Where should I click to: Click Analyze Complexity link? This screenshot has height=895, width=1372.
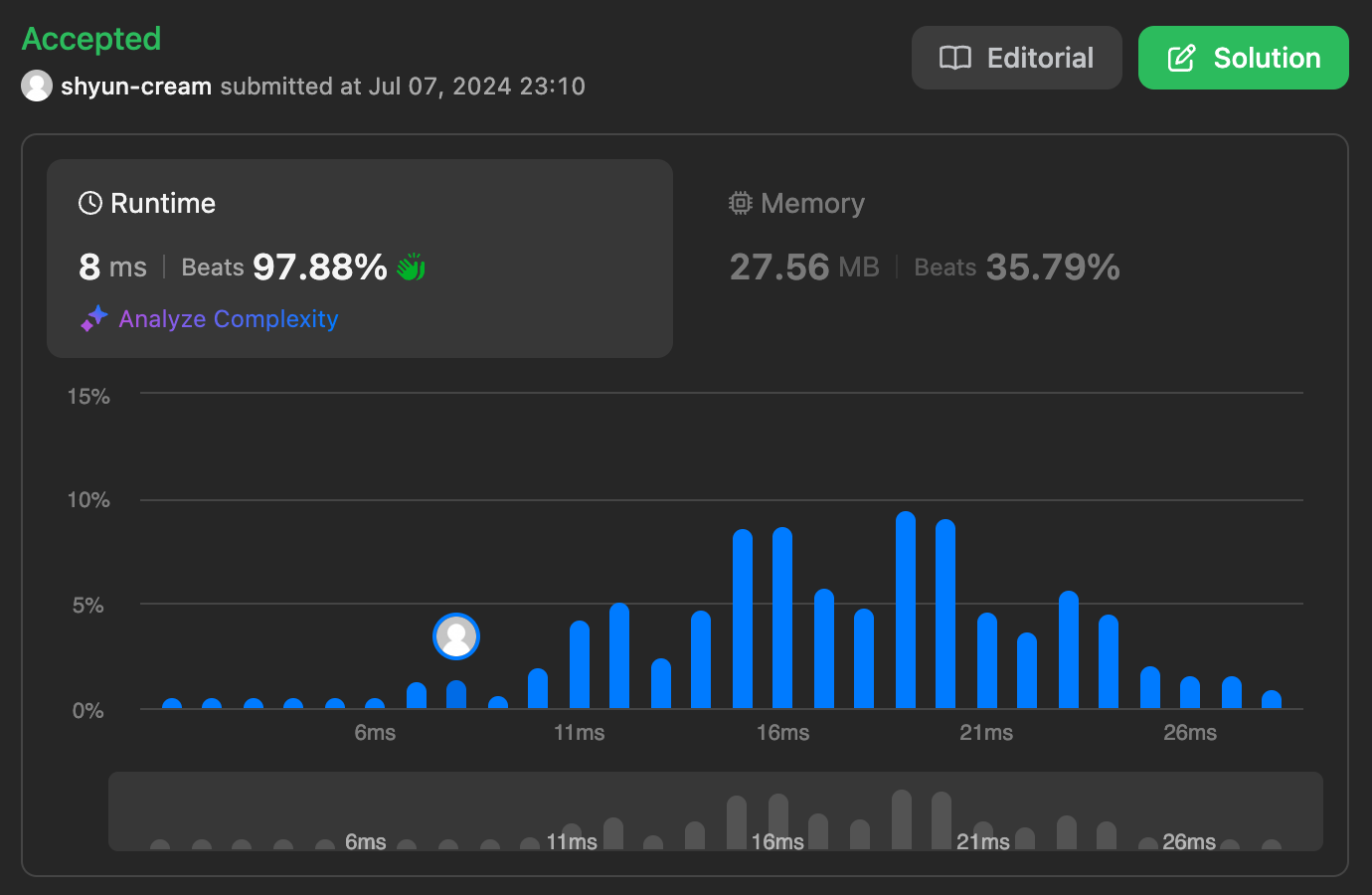click(x=229, y=319)
